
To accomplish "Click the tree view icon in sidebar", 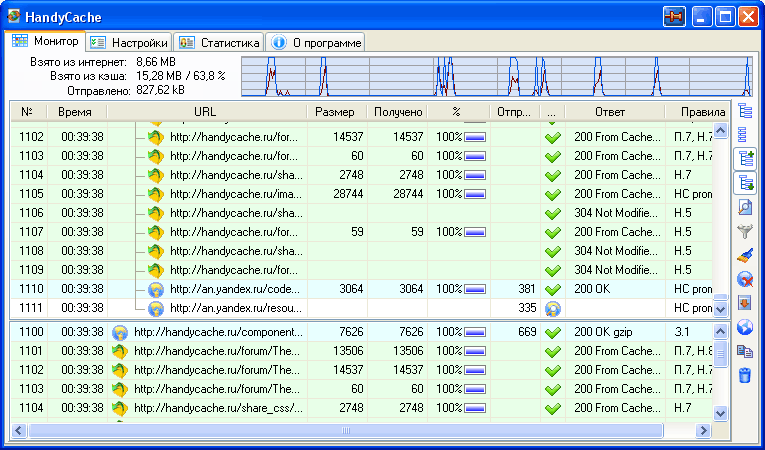I will point(745,112).
